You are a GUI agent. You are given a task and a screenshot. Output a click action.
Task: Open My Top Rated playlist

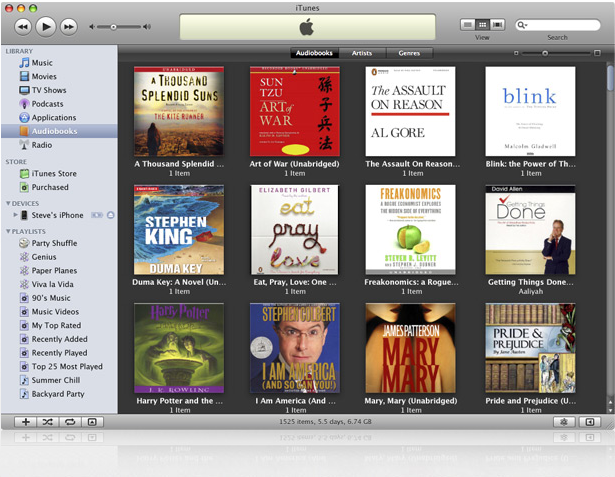click(x=59, y=326)
